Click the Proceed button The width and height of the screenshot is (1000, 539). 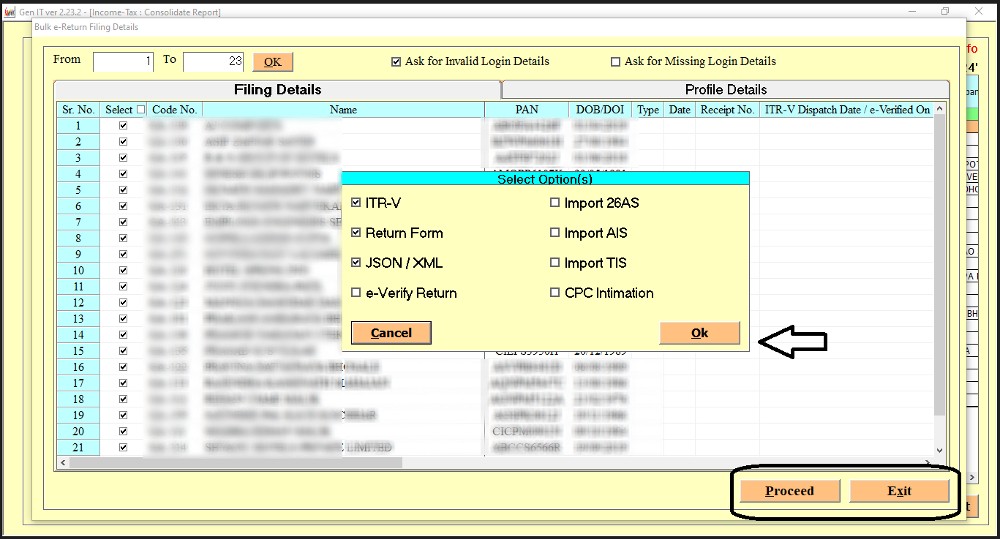pyautogui.click(x=789, y=491)
